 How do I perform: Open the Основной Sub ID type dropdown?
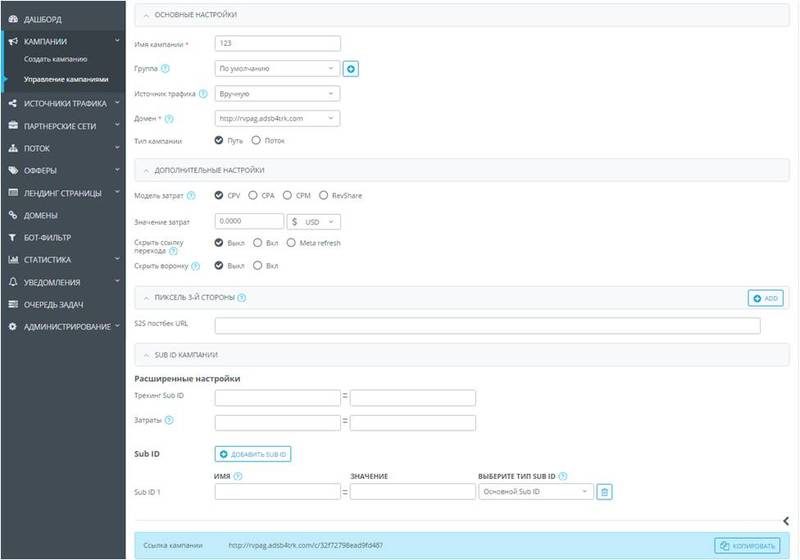(x=535, y=491)
